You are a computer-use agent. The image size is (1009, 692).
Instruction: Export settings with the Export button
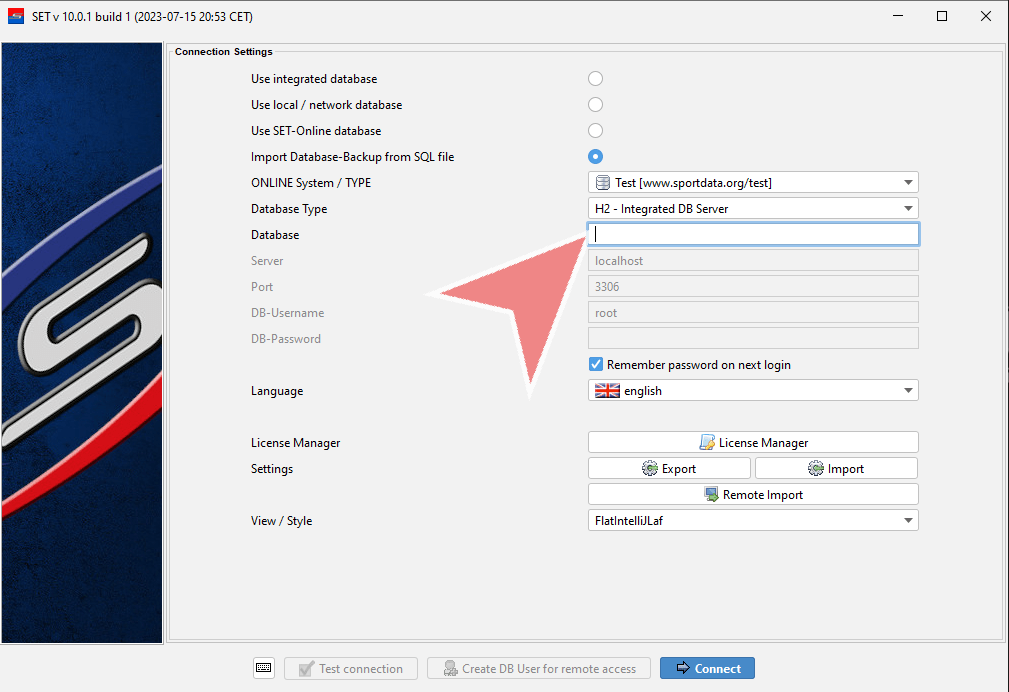[x=668, y=468]
